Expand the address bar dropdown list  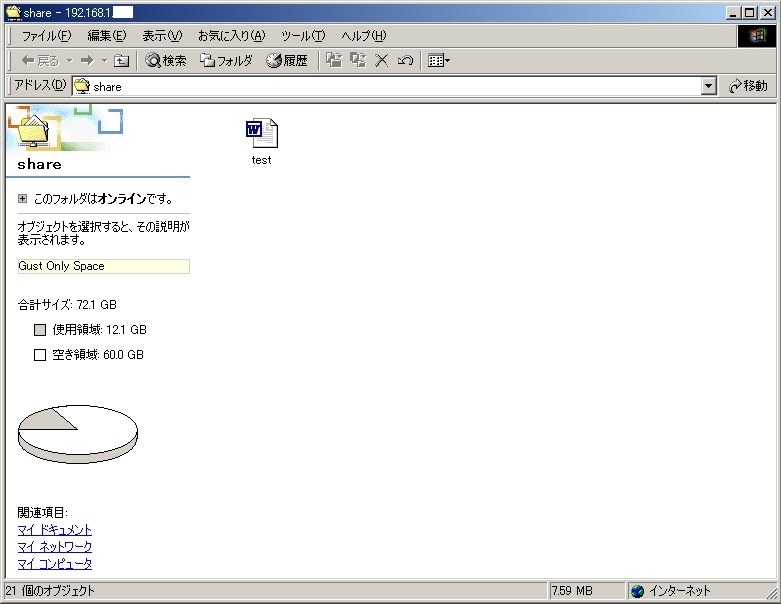point(709,87)
